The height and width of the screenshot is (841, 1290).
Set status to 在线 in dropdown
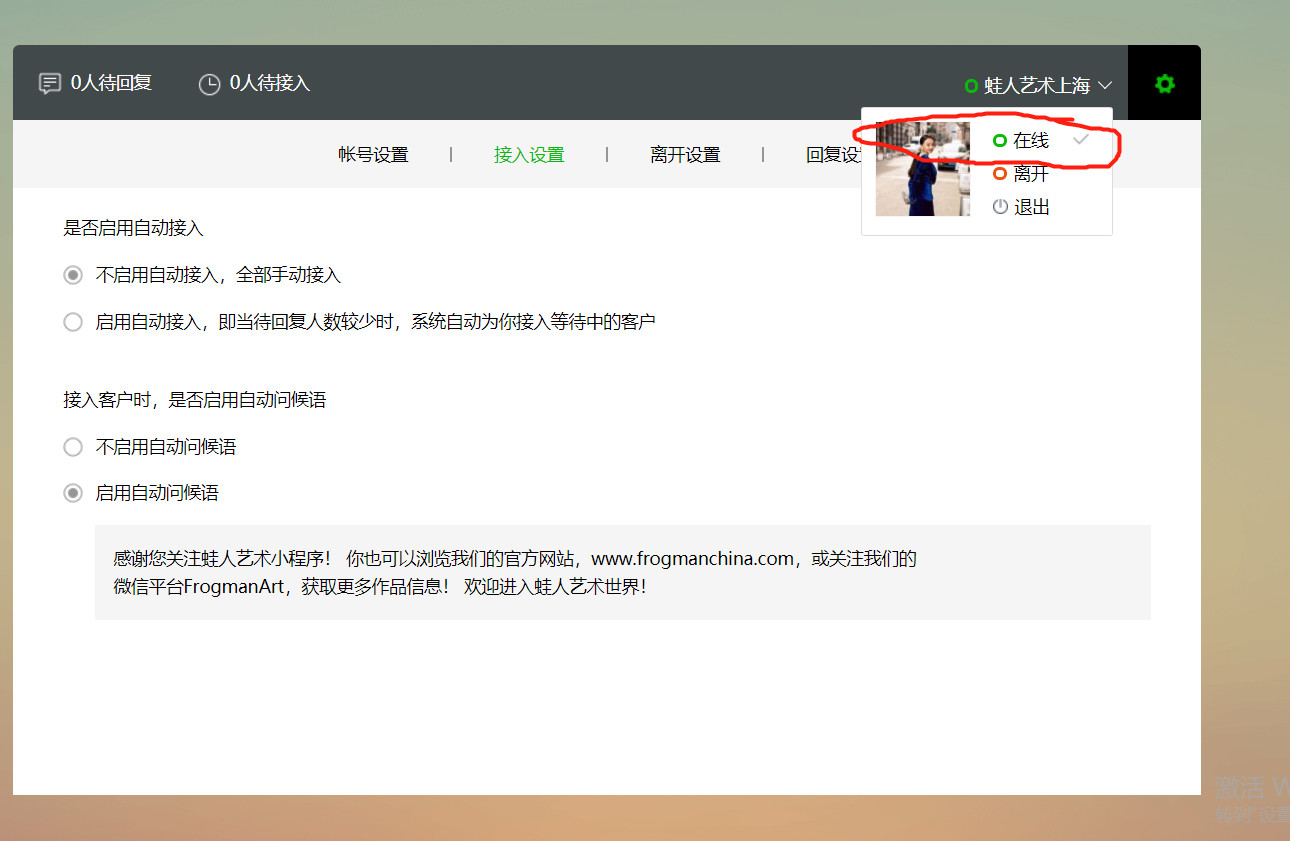pos(1031,141)
